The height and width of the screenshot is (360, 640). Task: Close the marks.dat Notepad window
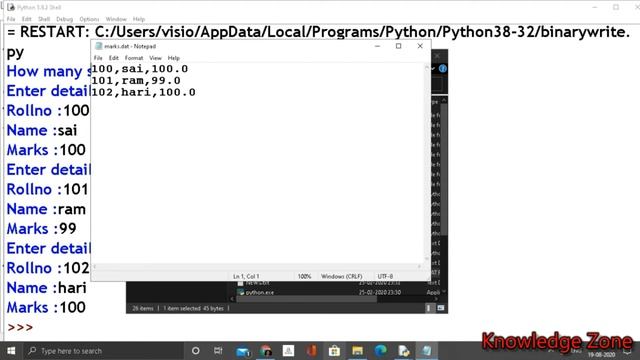coord(420,46)
